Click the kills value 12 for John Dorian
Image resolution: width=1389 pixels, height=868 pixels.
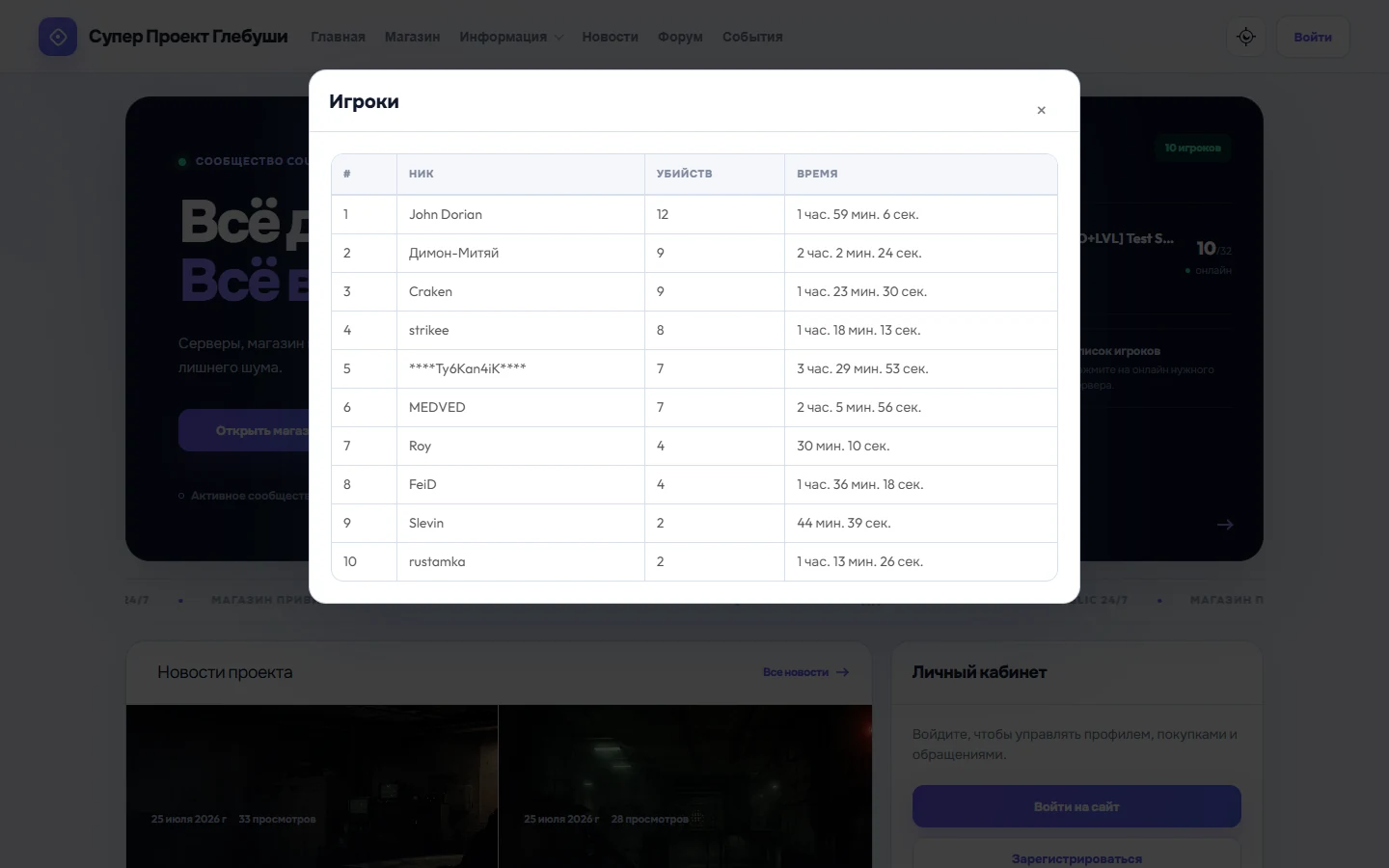tap(663, 214)
